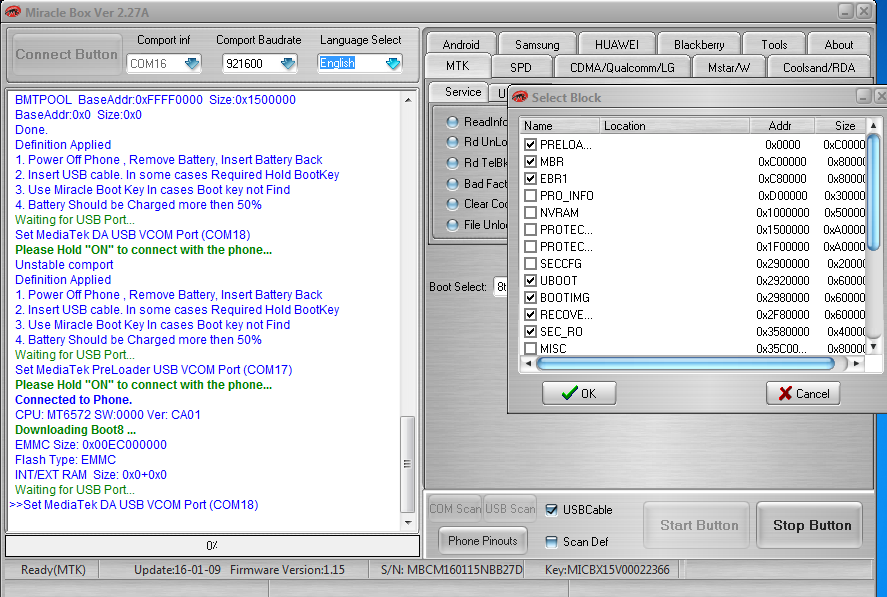Viewport: 887px width, 597px height.
Task: Click the Boot Select combo box
Action: [501, 287]
